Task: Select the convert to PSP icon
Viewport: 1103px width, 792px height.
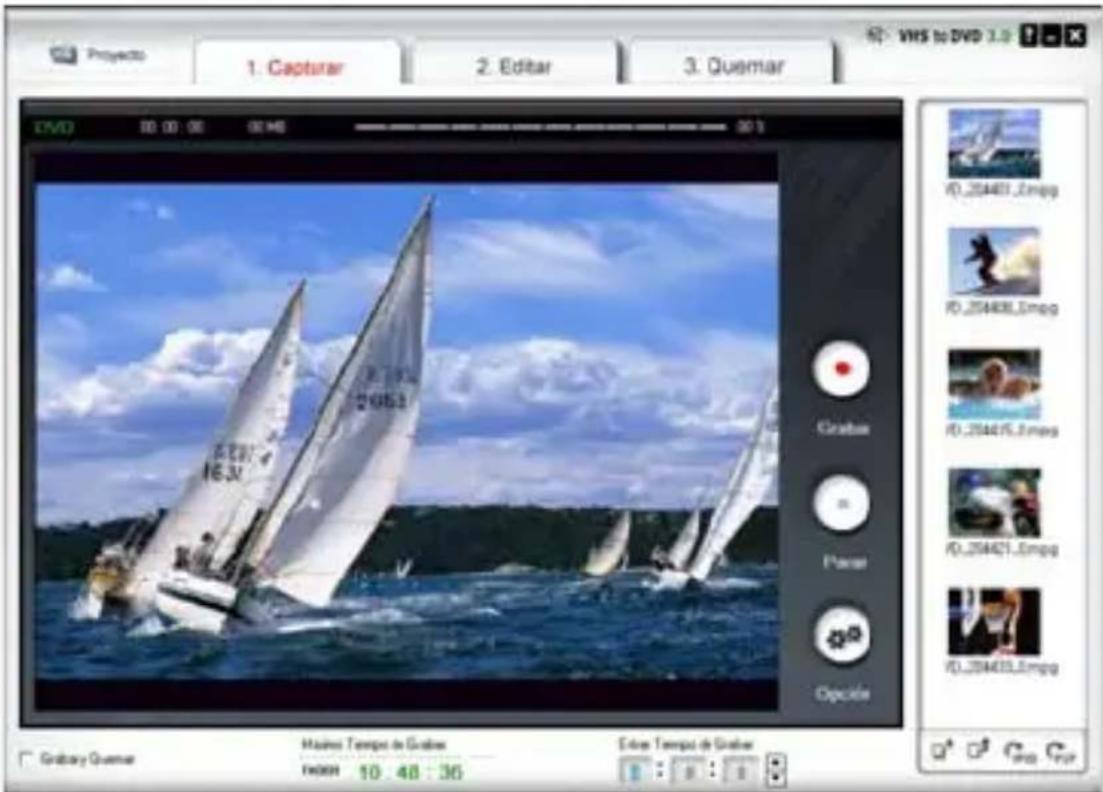Action: point(1058,752)
